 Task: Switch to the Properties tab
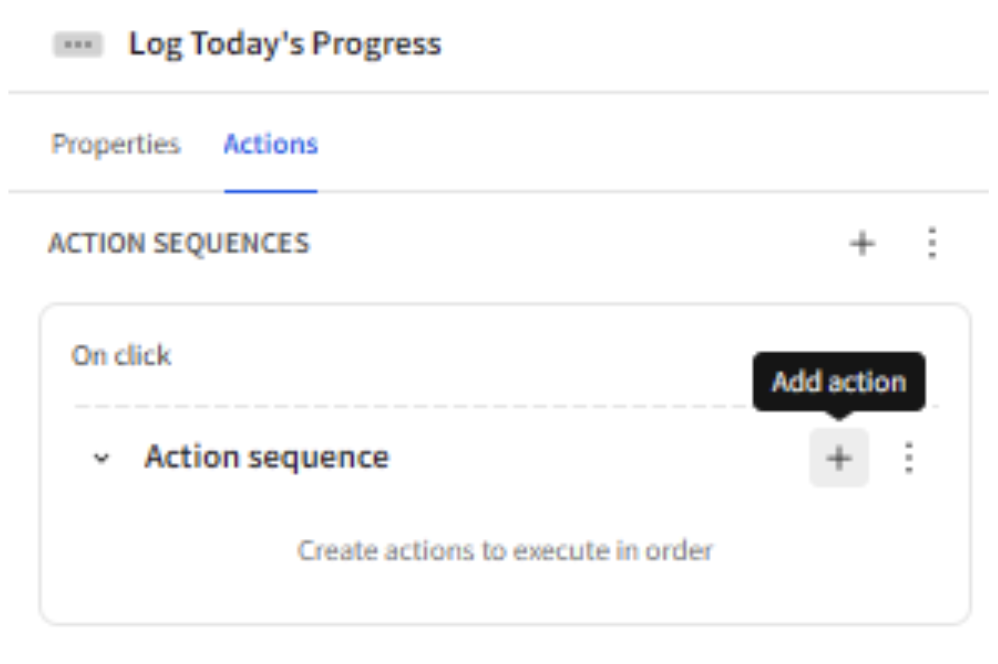click(116, 145)
